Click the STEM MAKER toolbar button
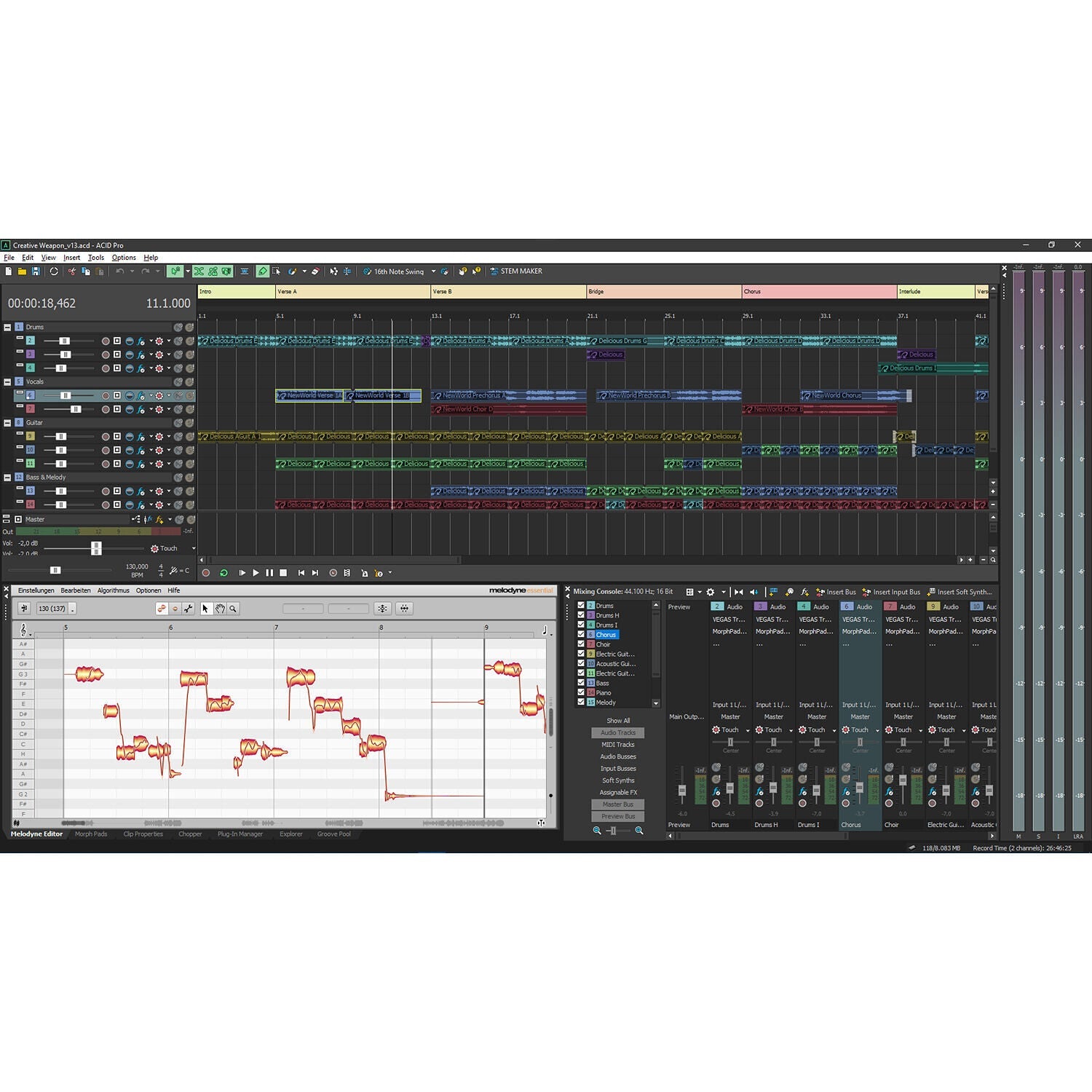Image resolution: width=1092 pixels, height=1092 pixels. pyautogui.click(x=515, y=272)
